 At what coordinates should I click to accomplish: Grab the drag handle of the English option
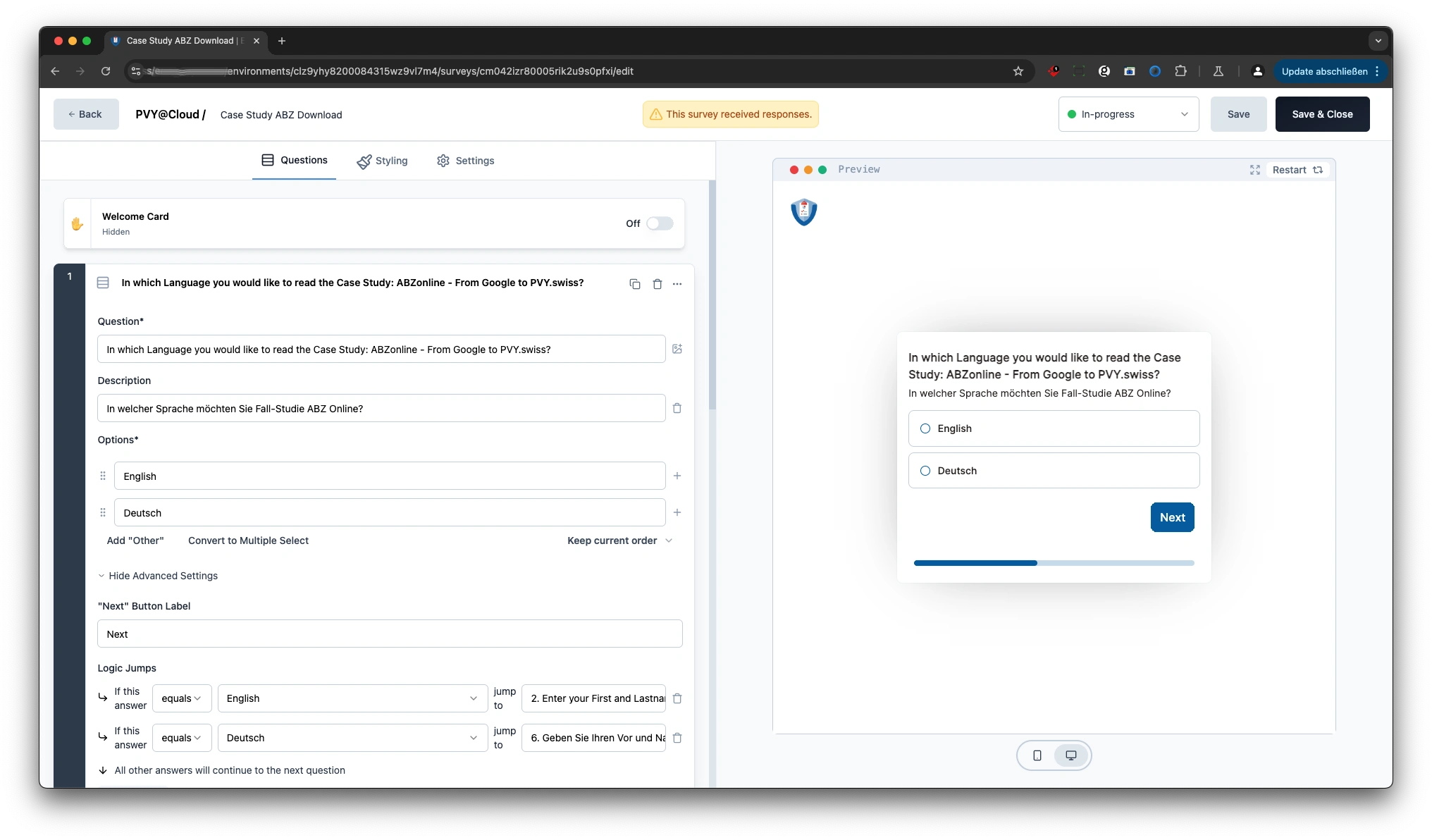coord(103,476)
